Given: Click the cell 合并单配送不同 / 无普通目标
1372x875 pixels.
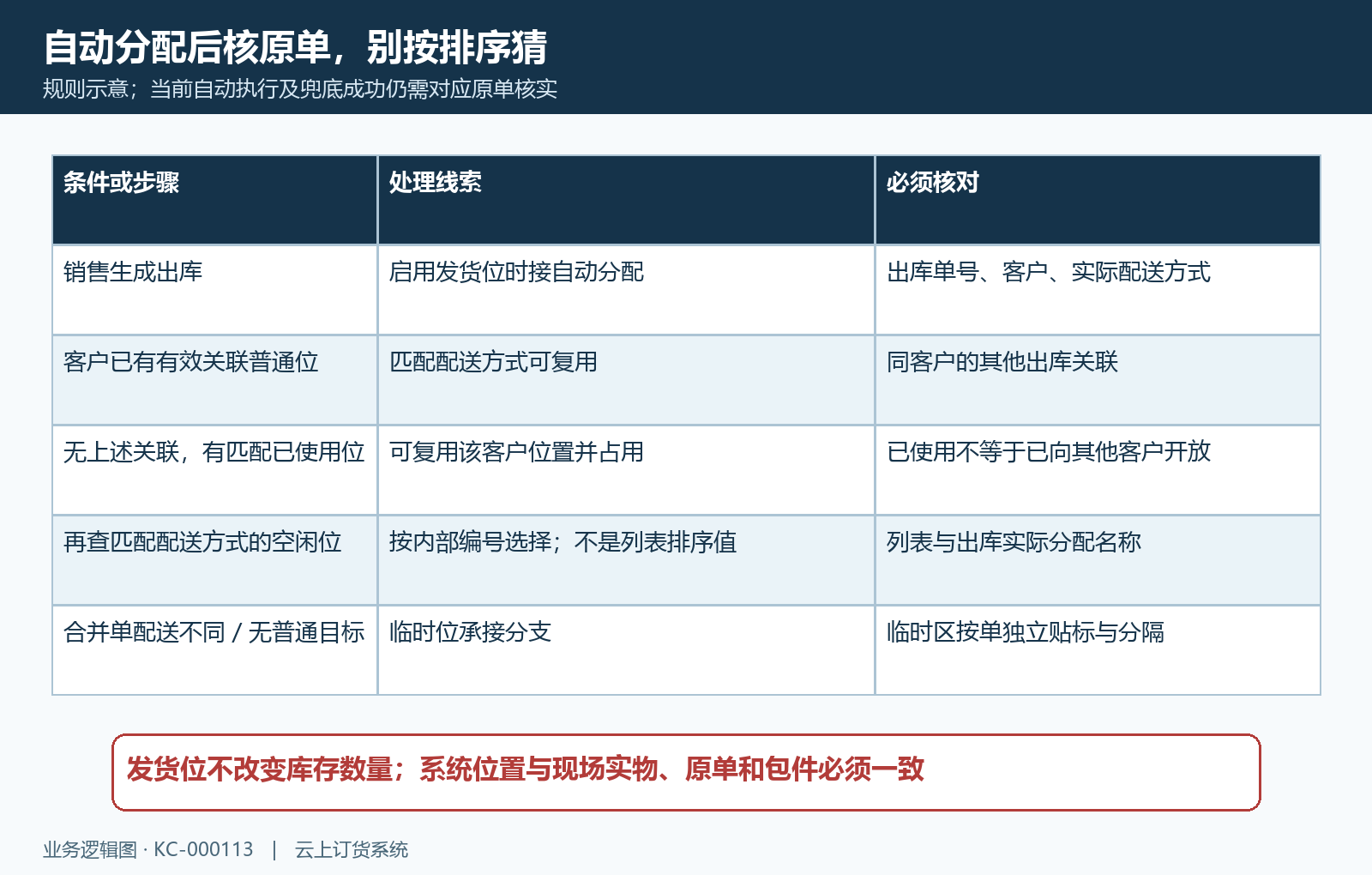Looking at the screenshot, I should pos(215,650).
